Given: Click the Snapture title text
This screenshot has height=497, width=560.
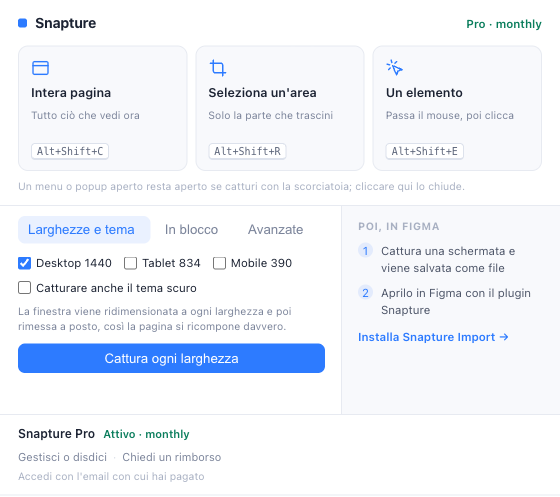Looking at the screenshot, I should 66,23.
